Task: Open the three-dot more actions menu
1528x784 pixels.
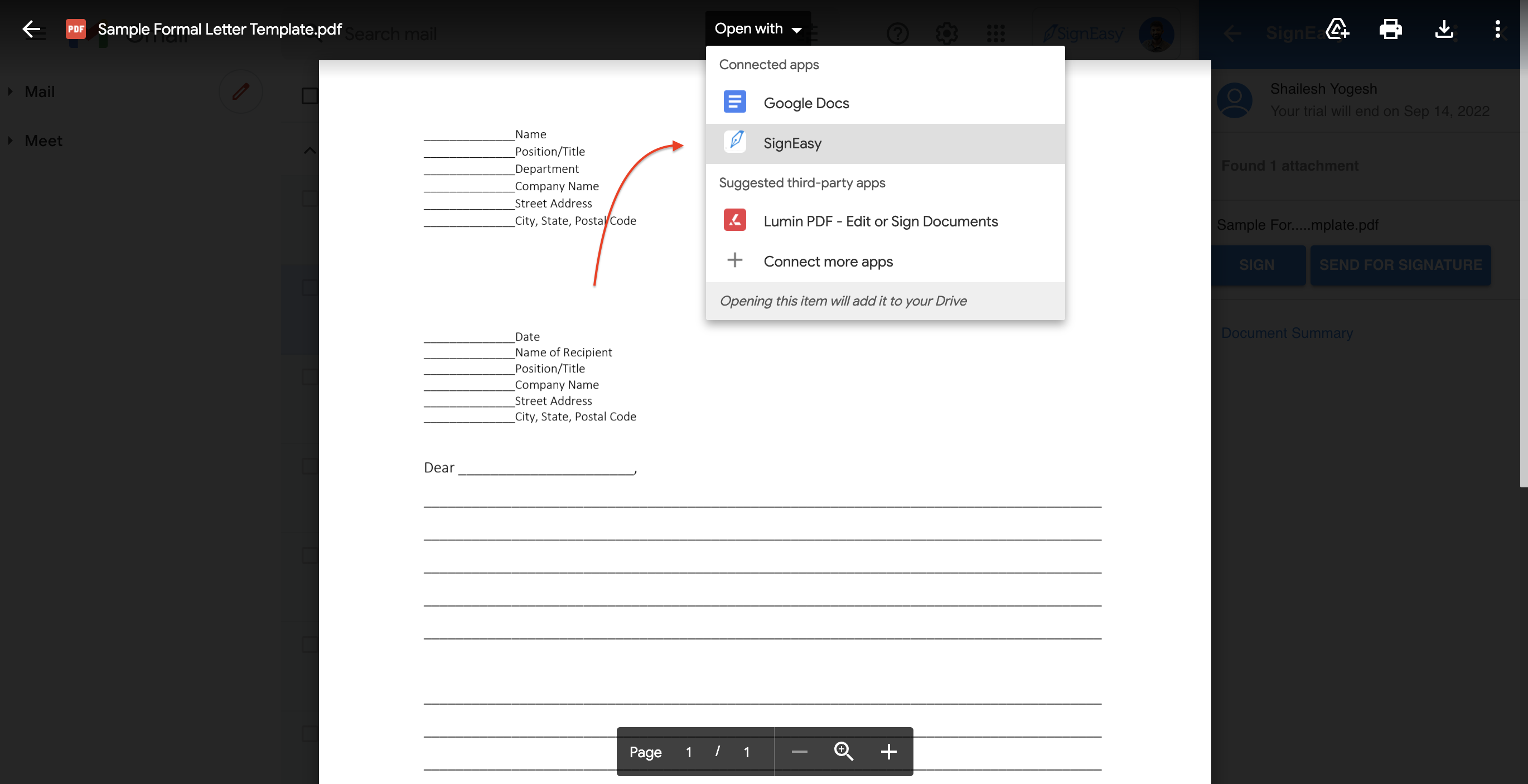Action: (1497, 28)
